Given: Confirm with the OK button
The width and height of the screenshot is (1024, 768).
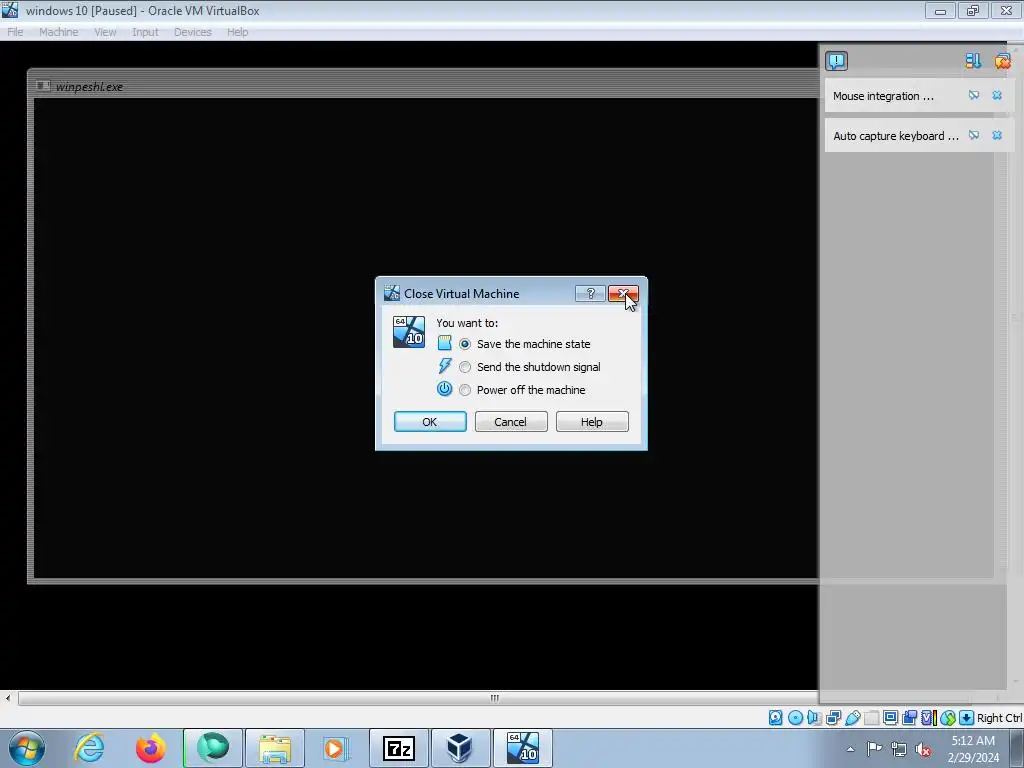Looking at the screenshot, I should pyautogui.click(x=430, y=422).
